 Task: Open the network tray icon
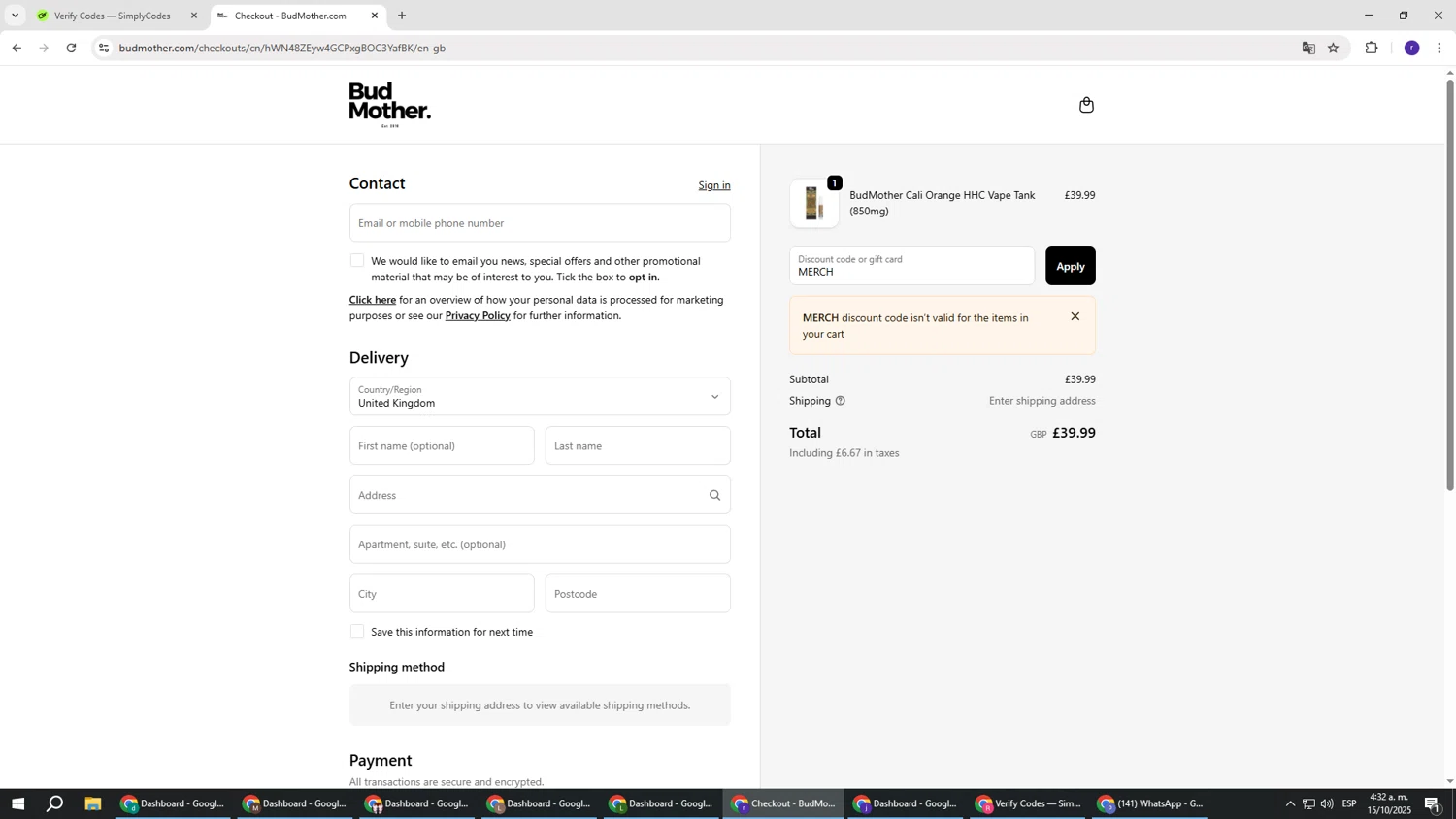point(1308,803)
